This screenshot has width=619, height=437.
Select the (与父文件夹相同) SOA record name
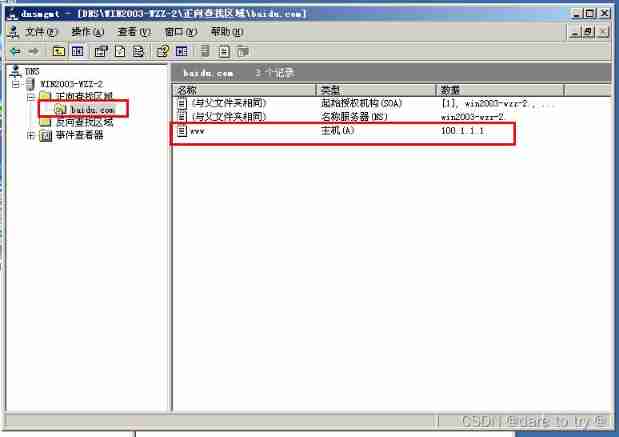point(229,103)
